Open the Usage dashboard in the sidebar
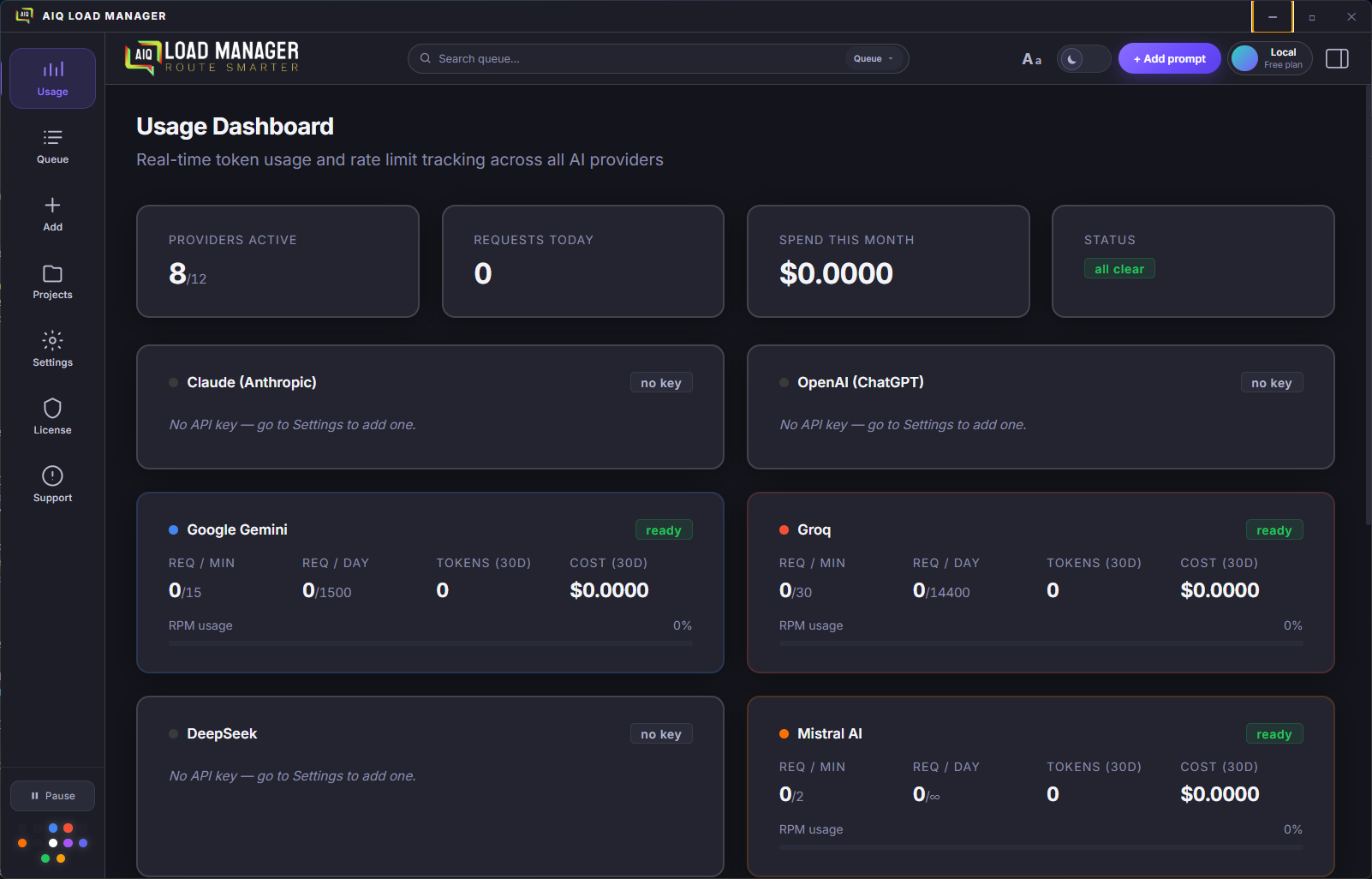This screenshot has height=879, width=1372. tap(52, 79)
